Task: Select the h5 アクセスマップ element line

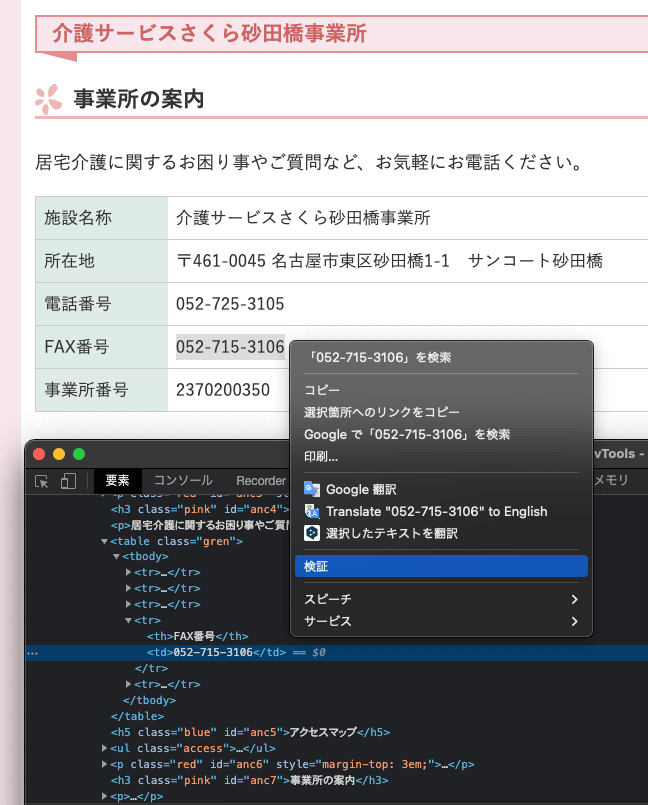Action: coord(250,732)
